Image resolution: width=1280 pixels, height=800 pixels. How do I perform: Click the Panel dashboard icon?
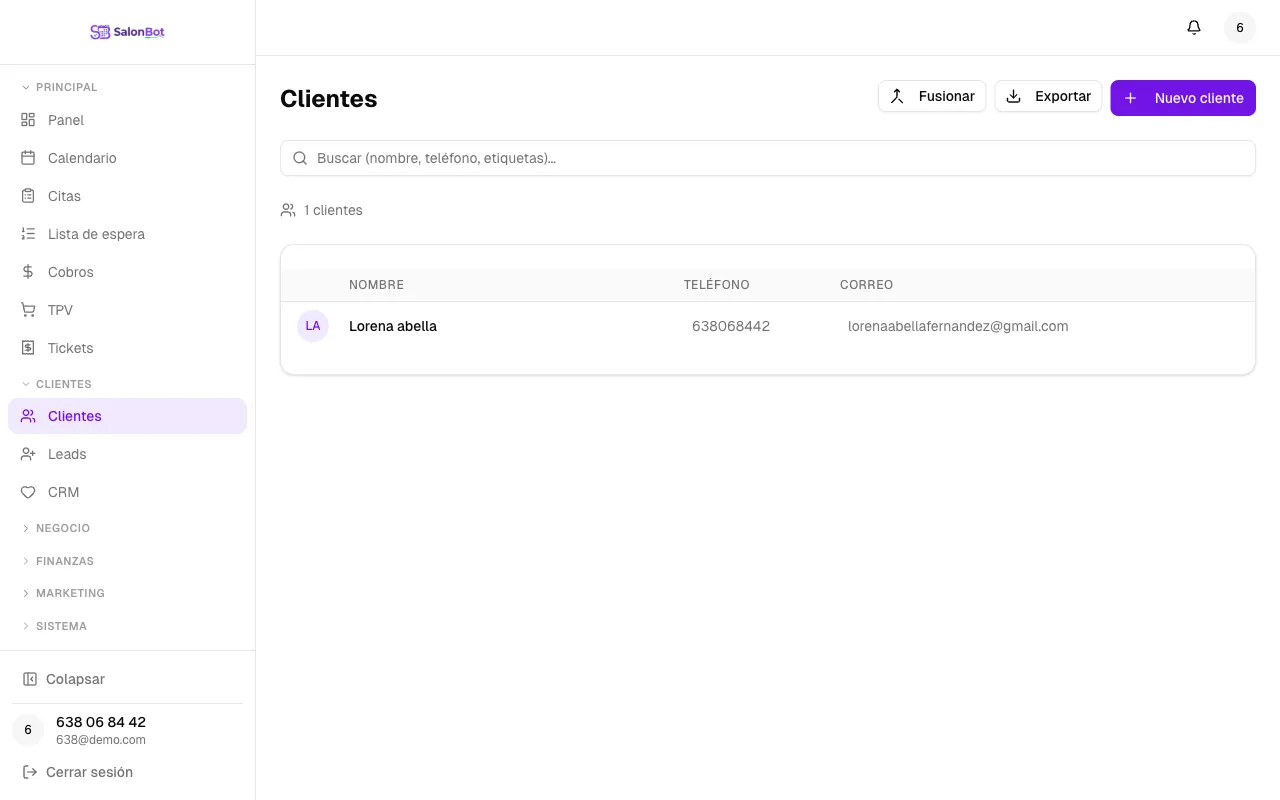(x=28, y=120)
